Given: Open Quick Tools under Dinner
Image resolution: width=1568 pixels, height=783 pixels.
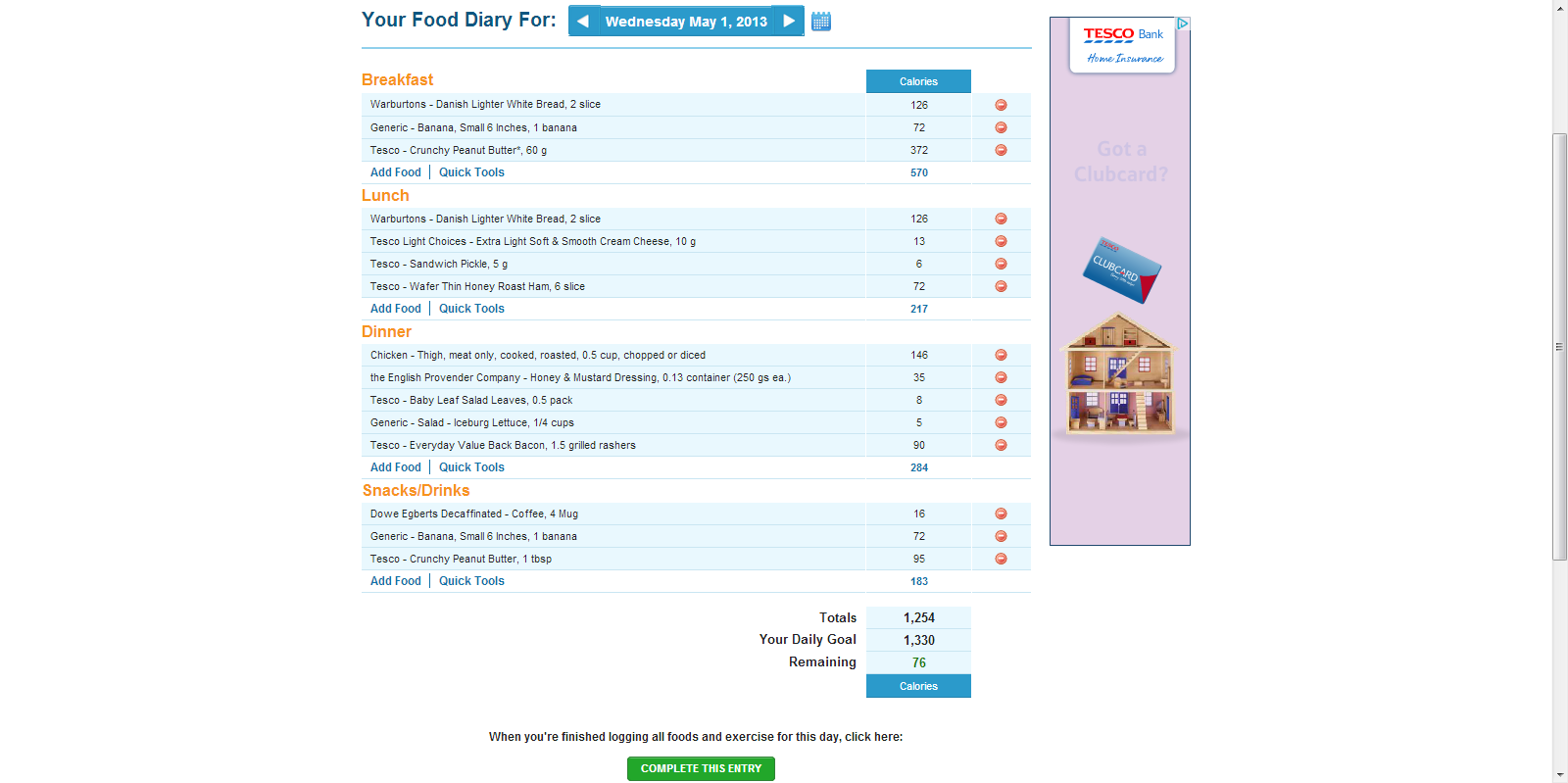Looking at the screenshot, I should pyautogui.click(x=471, y=467).
